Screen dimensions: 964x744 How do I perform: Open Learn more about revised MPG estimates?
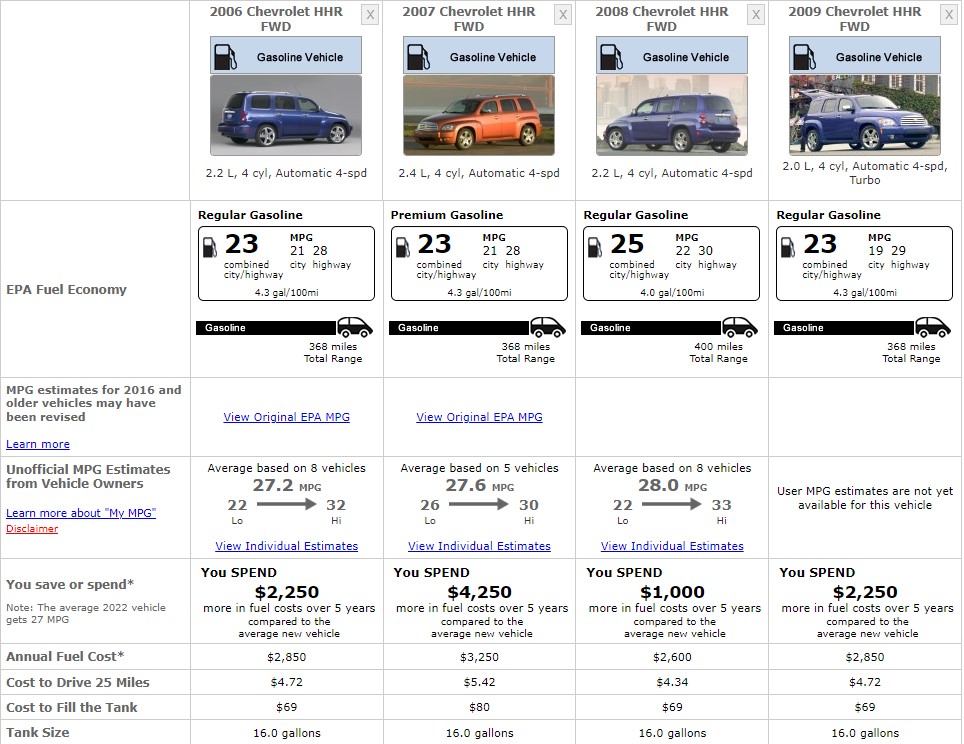tap(38, 444)
